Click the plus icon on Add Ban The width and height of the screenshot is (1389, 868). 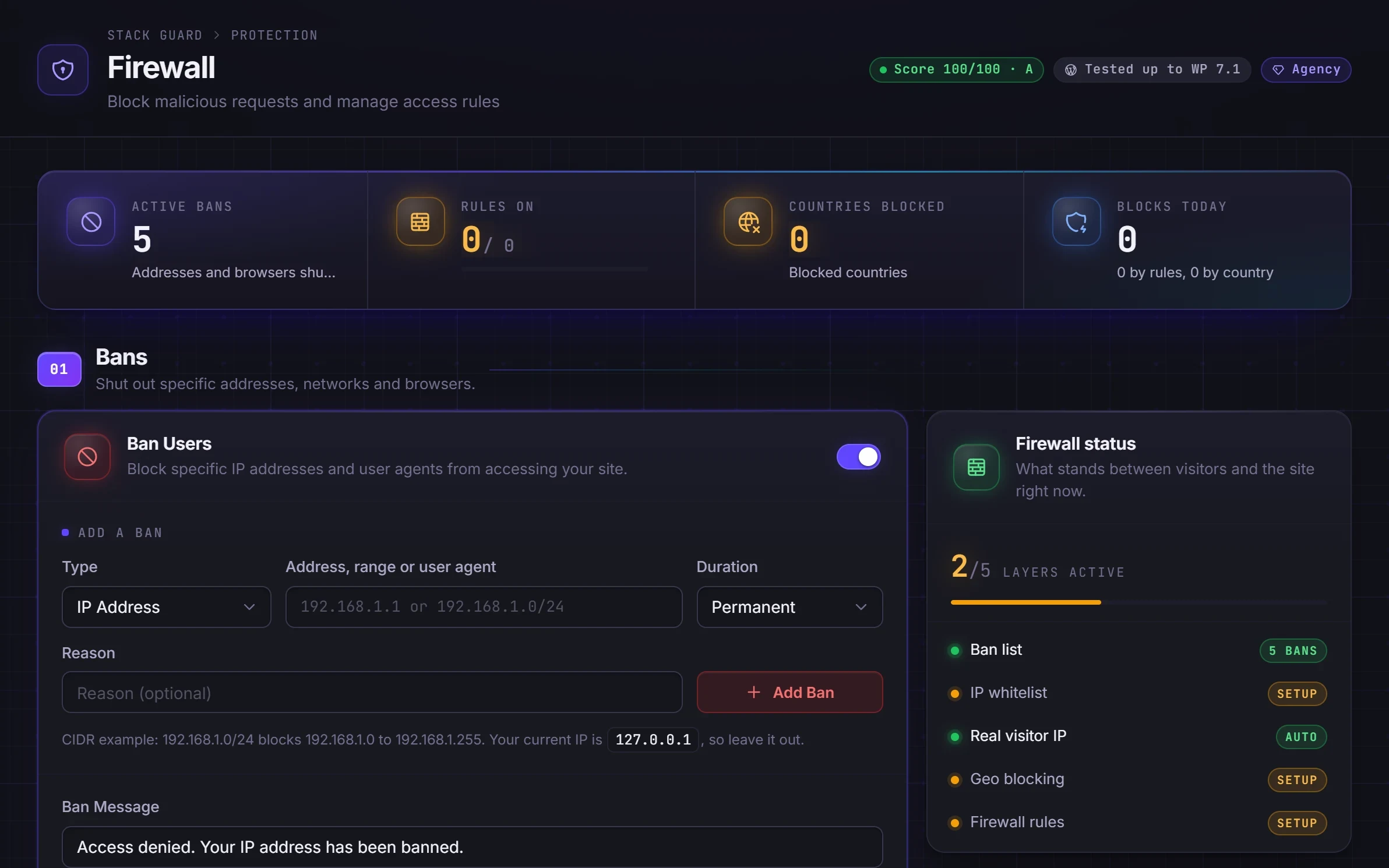pyautogui.click(x=754, y=692)
